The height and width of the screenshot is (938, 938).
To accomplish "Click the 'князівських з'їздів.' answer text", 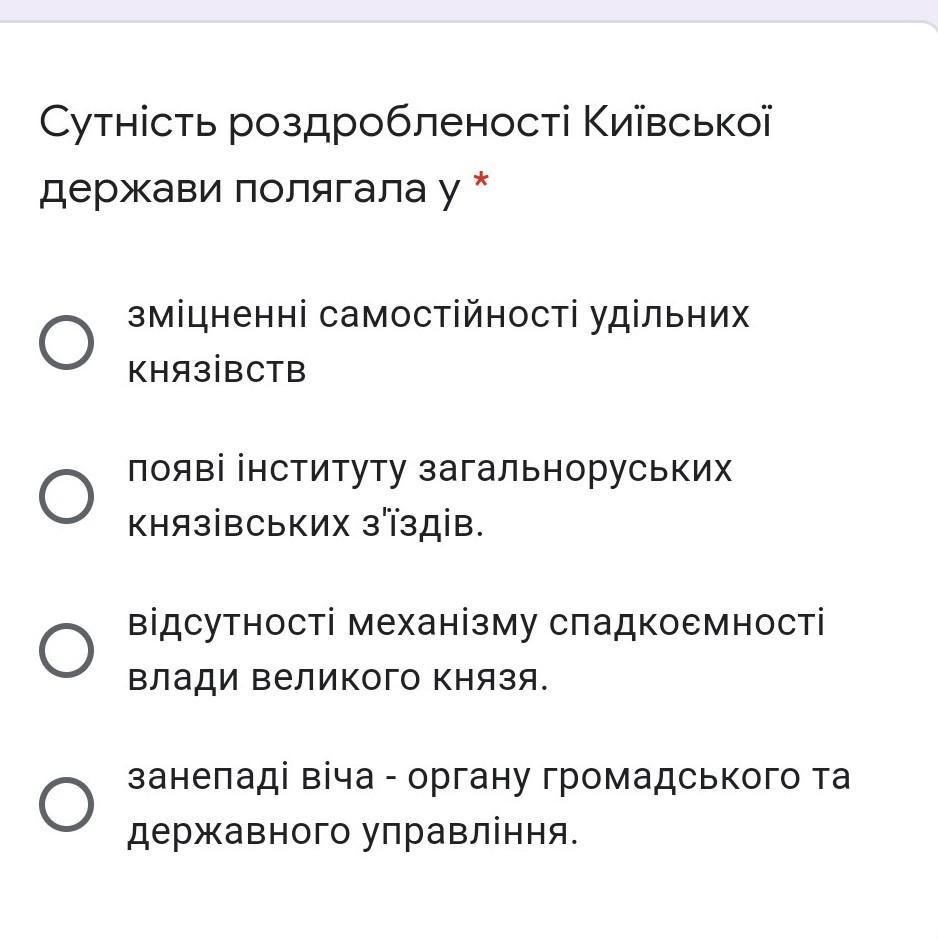I will coord(305,524).
